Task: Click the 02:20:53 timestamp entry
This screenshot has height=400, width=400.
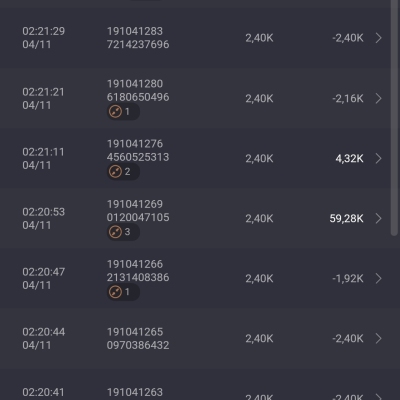Action: [x=44, y=218]
